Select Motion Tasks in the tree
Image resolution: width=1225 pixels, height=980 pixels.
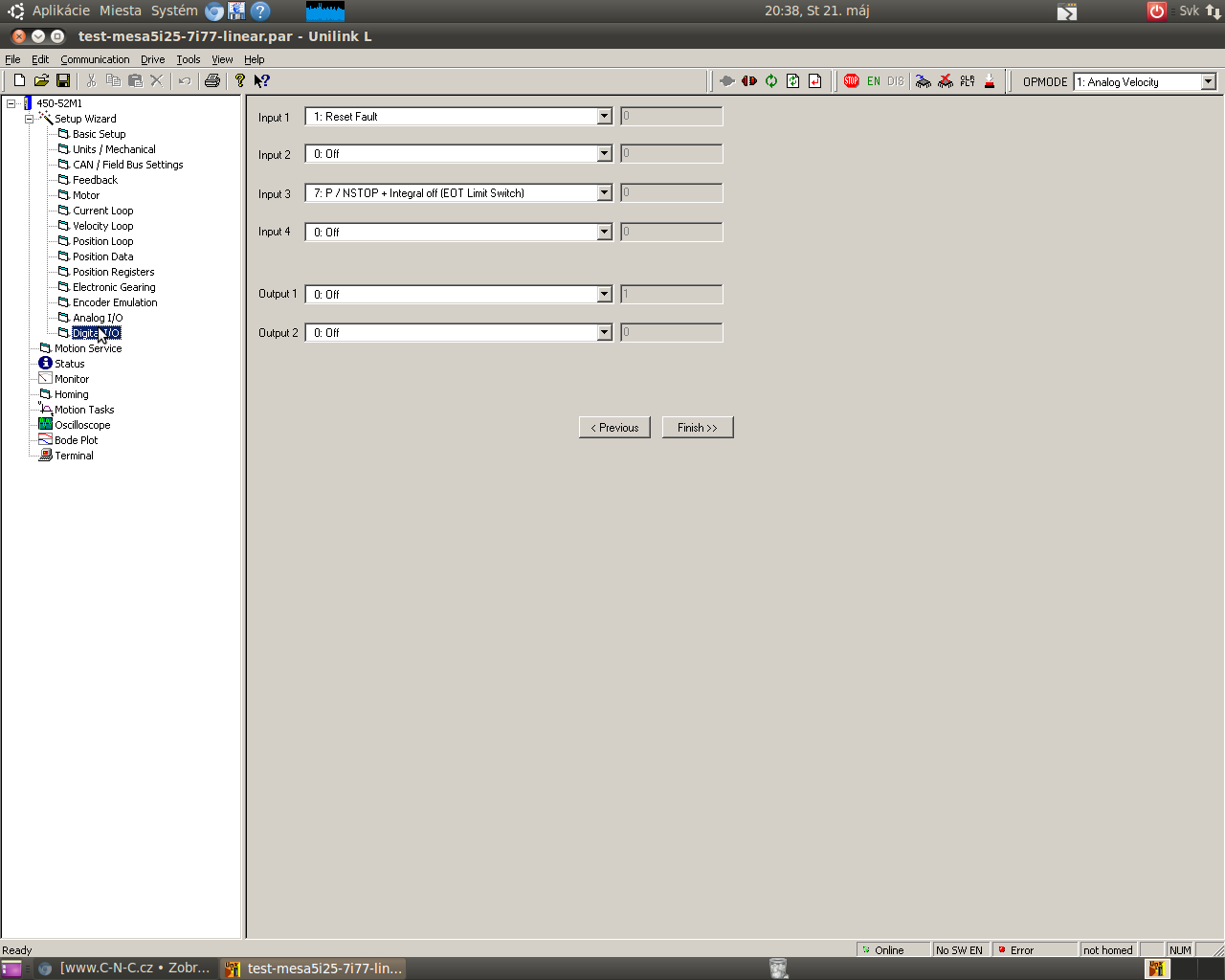pyautogui.click(x=84, y=410)
